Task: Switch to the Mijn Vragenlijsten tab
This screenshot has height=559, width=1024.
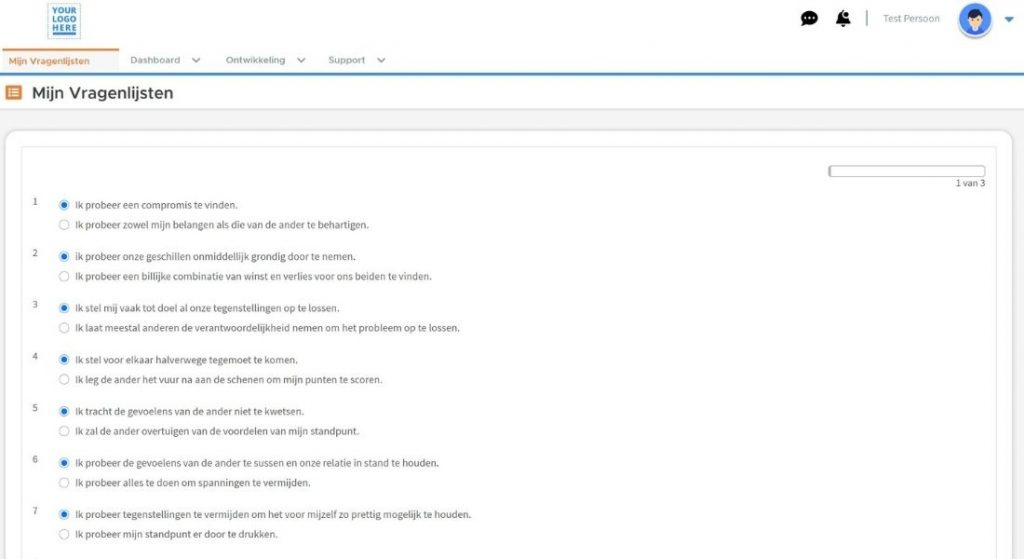Action: 49,61
